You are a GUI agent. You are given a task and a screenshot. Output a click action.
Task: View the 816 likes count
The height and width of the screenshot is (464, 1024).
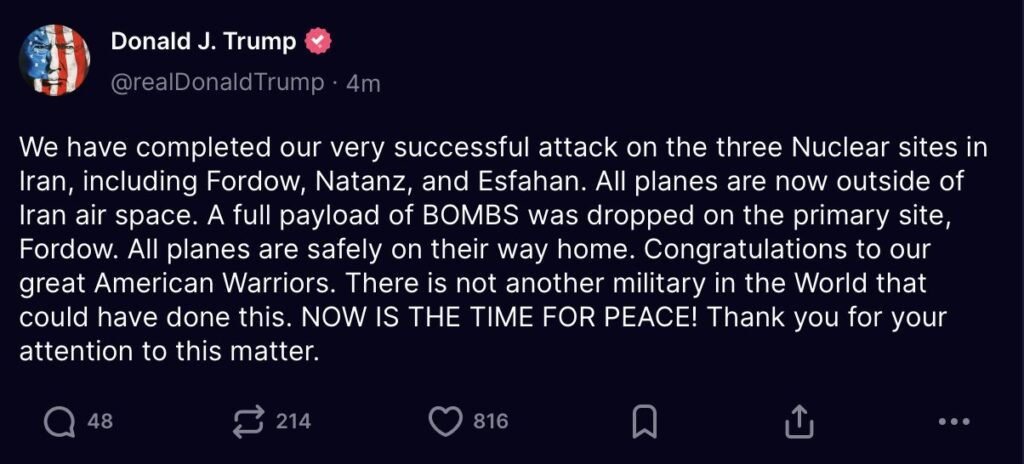(490, 422)
